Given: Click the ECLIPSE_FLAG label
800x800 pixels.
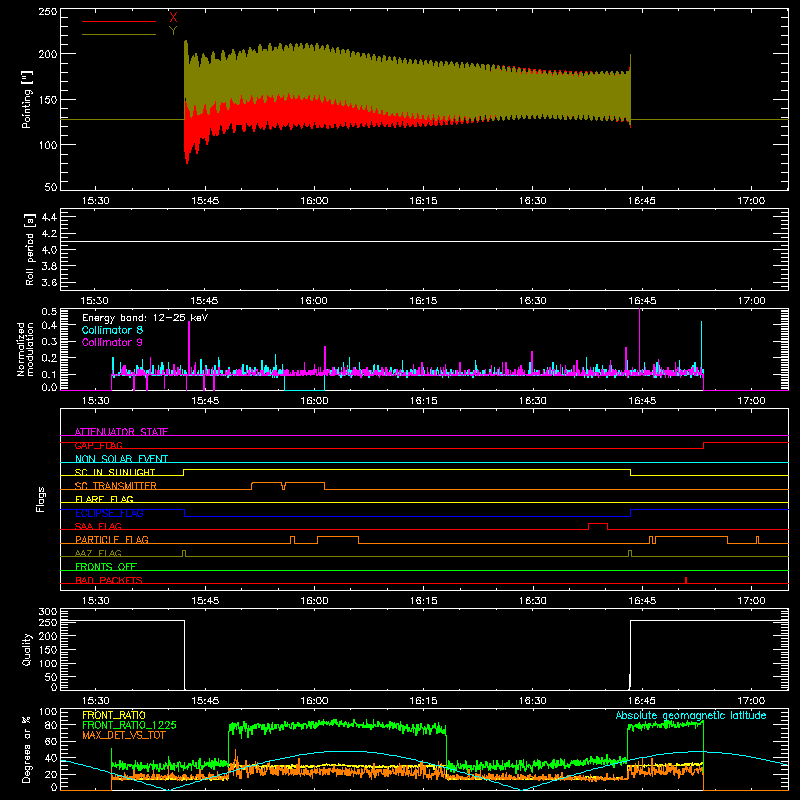Looking at the screenshot, I should coord(109,513).
